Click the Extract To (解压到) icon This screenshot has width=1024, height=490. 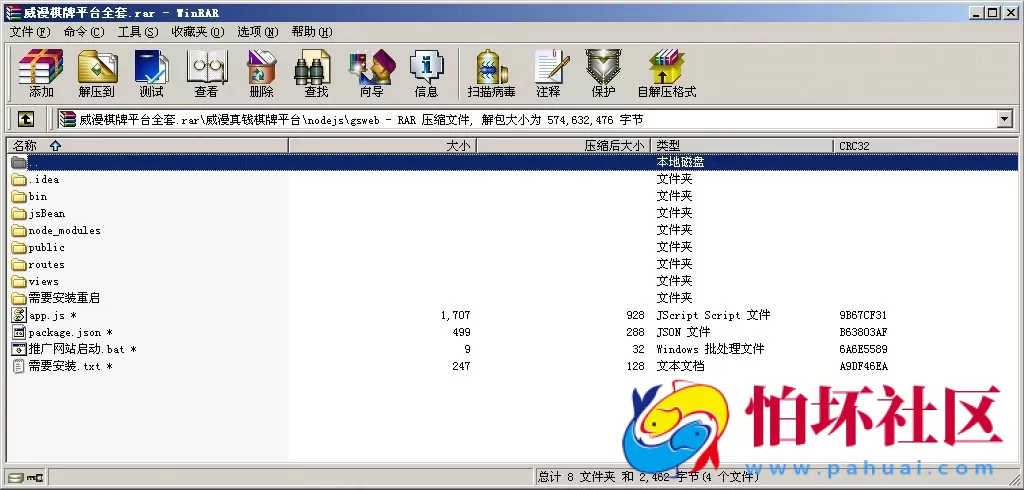97,73
